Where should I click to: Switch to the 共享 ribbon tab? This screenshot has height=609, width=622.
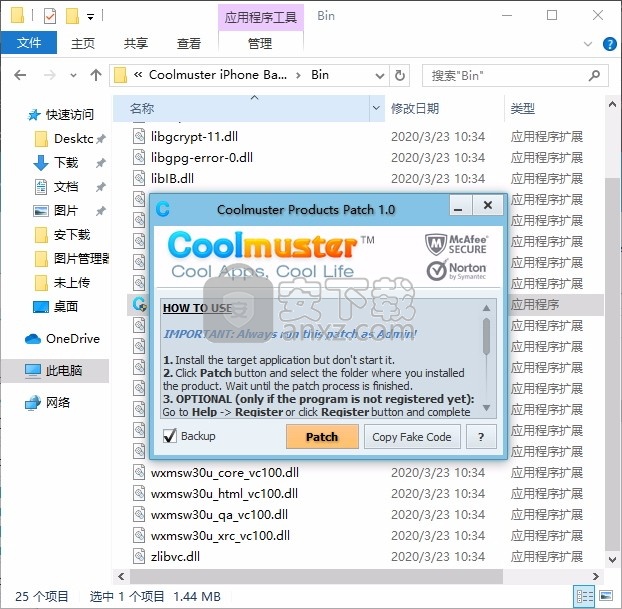point(136,43)
